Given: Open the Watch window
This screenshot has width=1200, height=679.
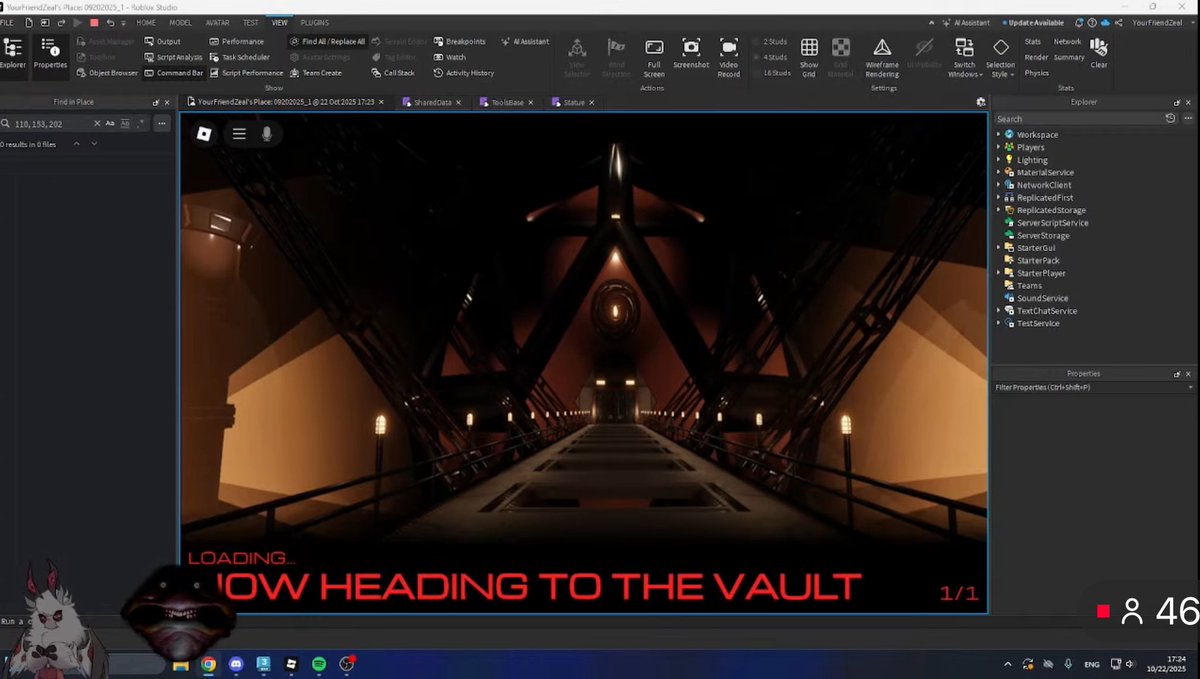Looking at the screenshot, I should pyautogui.click(x=449, y=57).
